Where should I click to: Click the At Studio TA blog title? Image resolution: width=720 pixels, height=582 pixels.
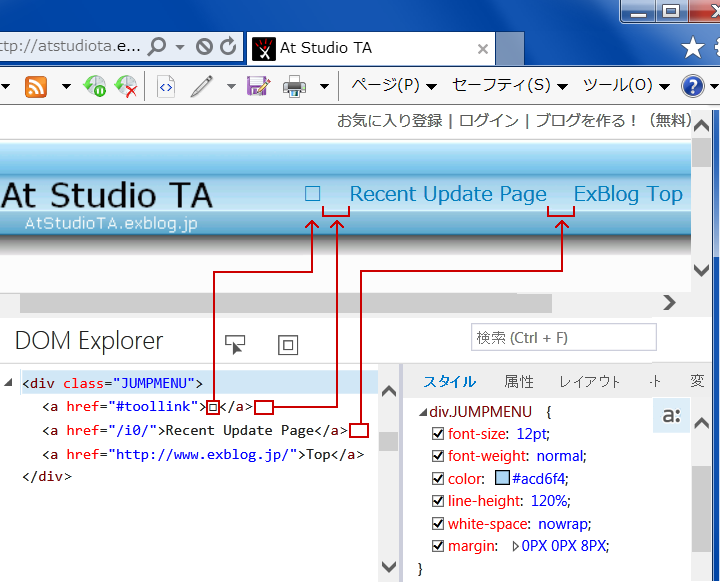coord(107,195)
